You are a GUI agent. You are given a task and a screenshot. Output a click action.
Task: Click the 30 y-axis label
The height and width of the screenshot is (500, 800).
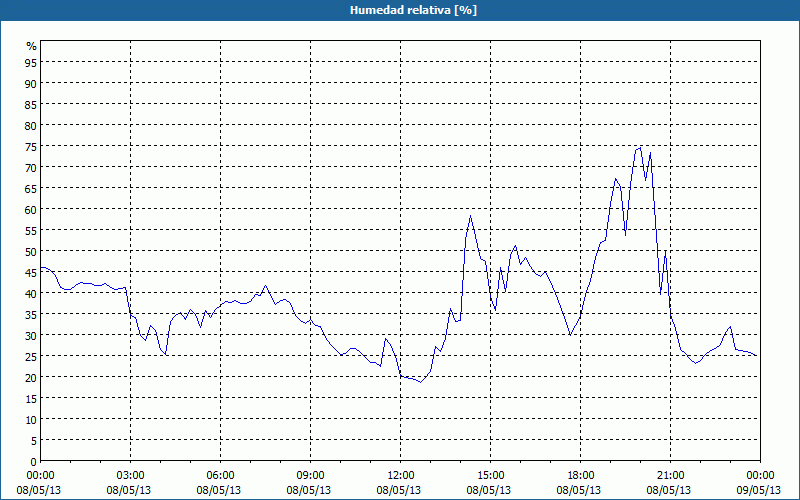tap(31, 335)
